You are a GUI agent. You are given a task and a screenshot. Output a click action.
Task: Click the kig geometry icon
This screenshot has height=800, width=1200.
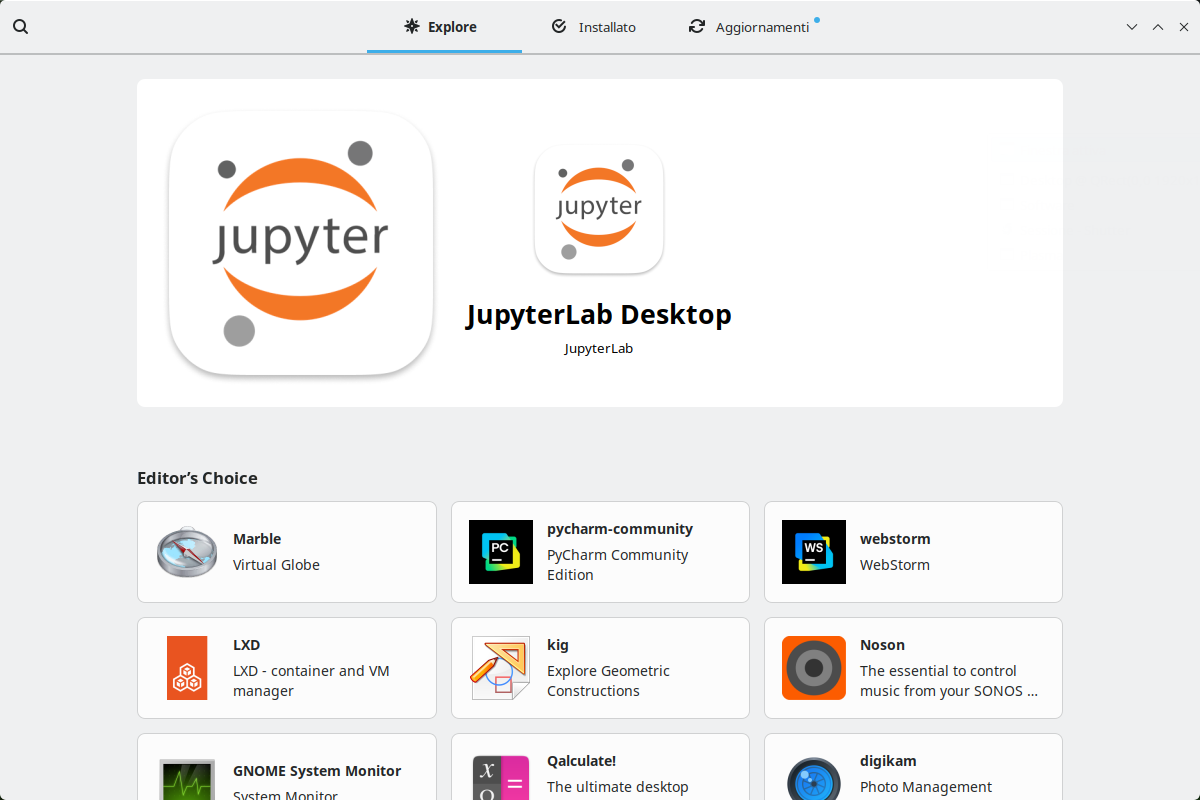tap(501, 668)
